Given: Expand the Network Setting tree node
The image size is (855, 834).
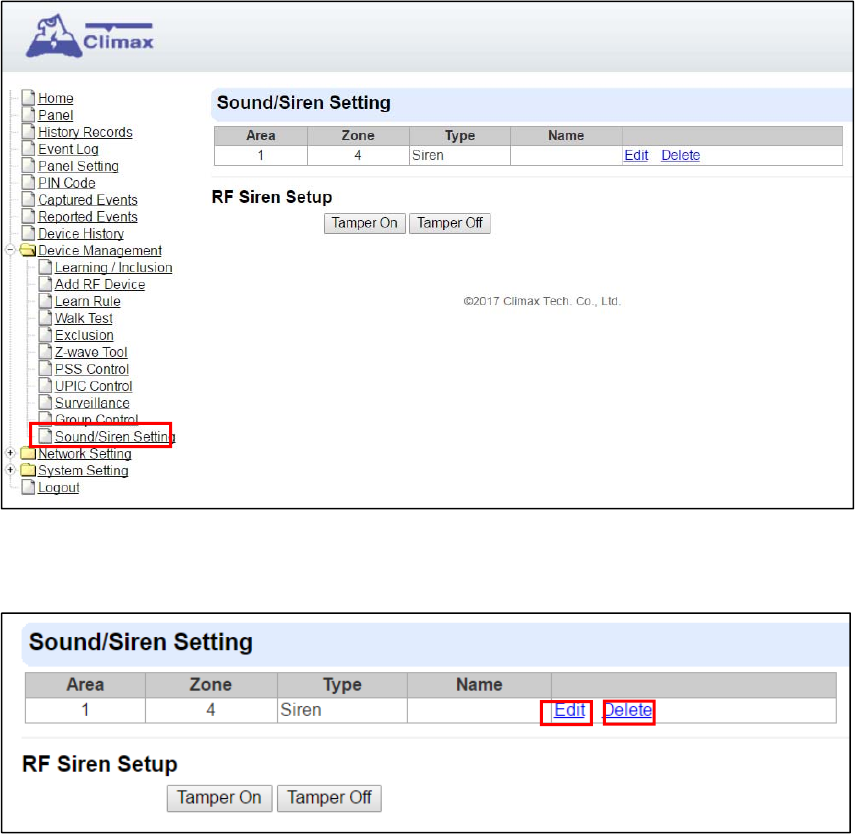Looking at the screenshot, I should (10, 453).
